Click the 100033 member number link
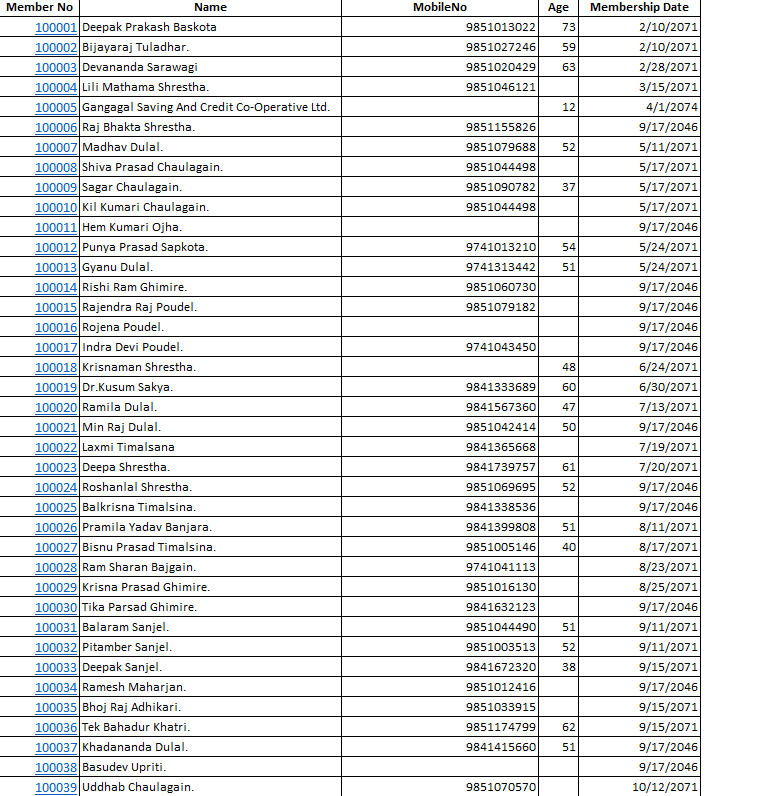The height and width of the screenshot is (796, 768). click(x=56, y=667)
